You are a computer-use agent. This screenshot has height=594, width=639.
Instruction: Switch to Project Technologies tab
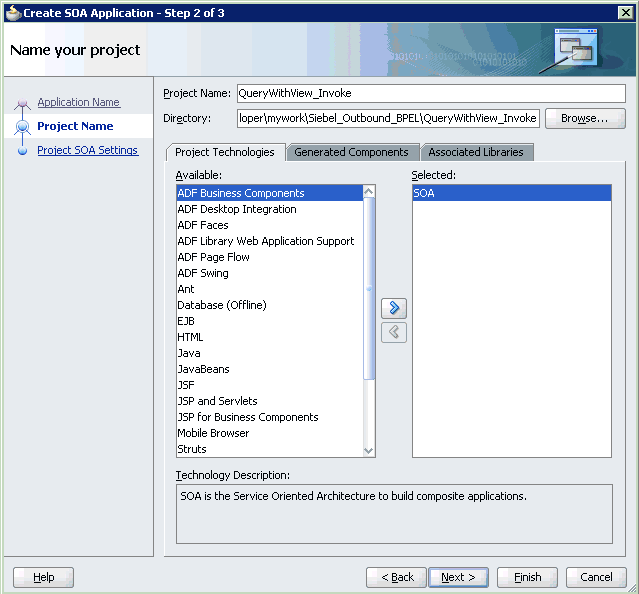(x=225, y=152)
